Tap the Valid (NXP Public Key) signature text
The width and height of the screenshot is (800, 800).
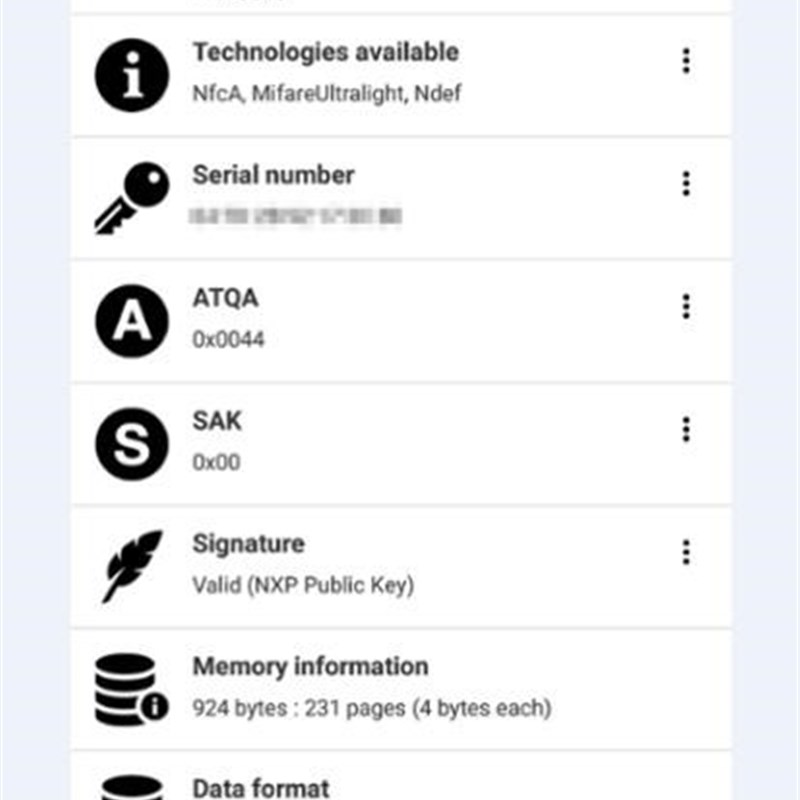click(x=303, y=585)
